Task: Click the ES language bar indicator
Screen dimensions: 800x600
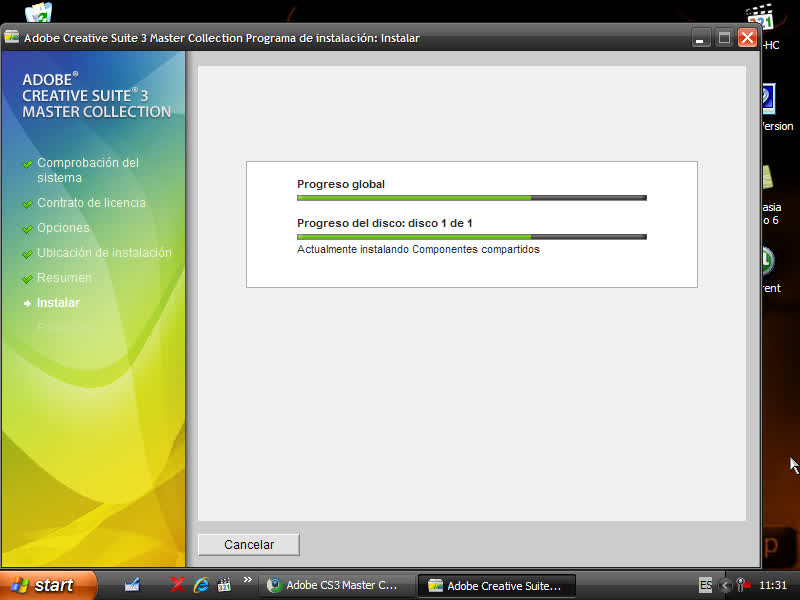Action: [705, 585]
